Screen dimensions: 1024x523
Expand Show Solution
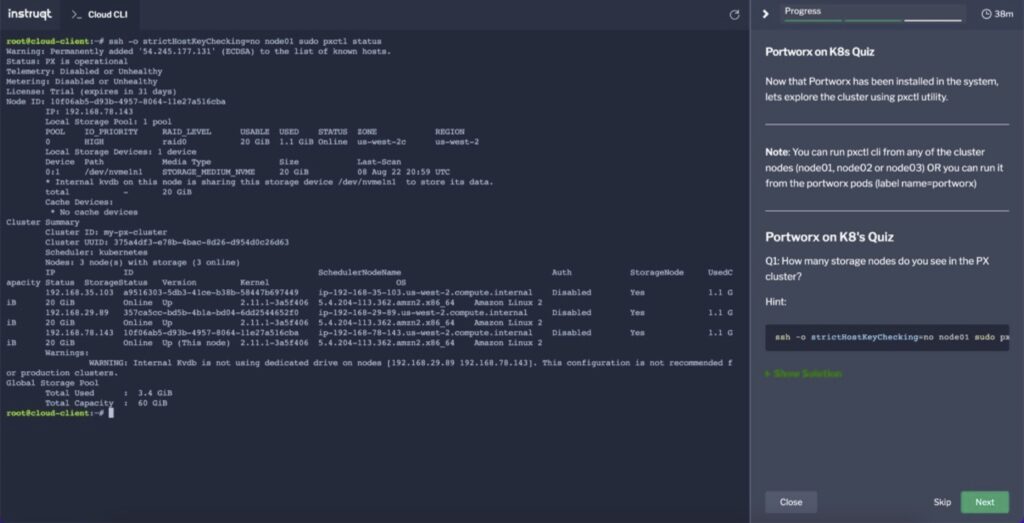coord(803,373)
